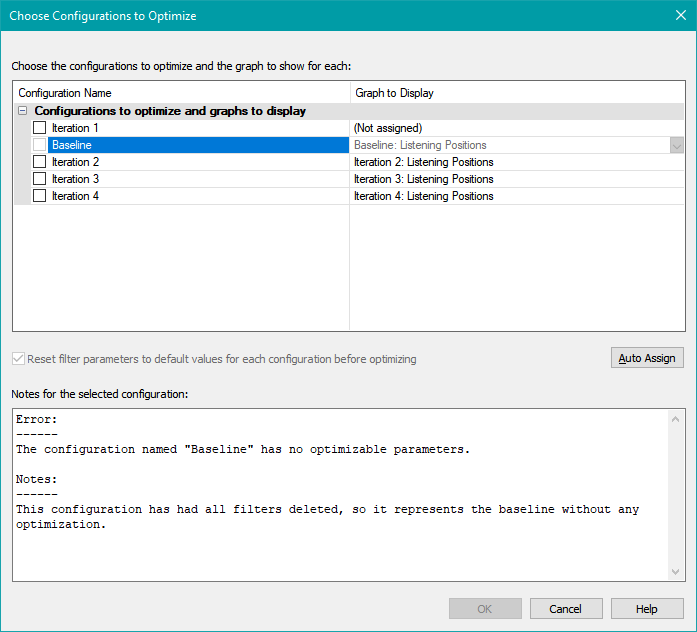The width and height of the screenshot is (697, 632).
Task: Toggle the Reset filter parameters checkbox
Action: pyautogui.click(x=18, y=359)
